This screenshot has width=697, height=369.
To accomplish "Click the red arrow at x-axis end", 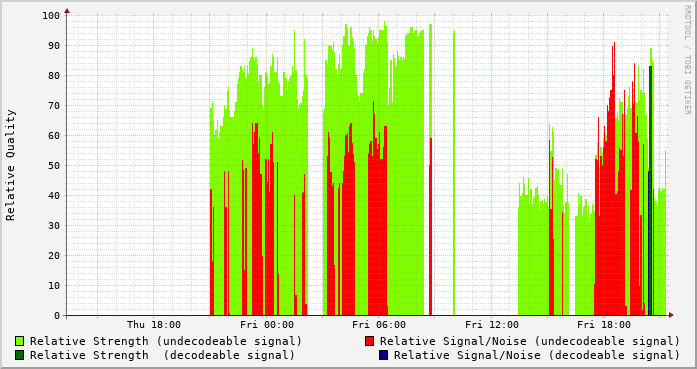I will 671,315.
